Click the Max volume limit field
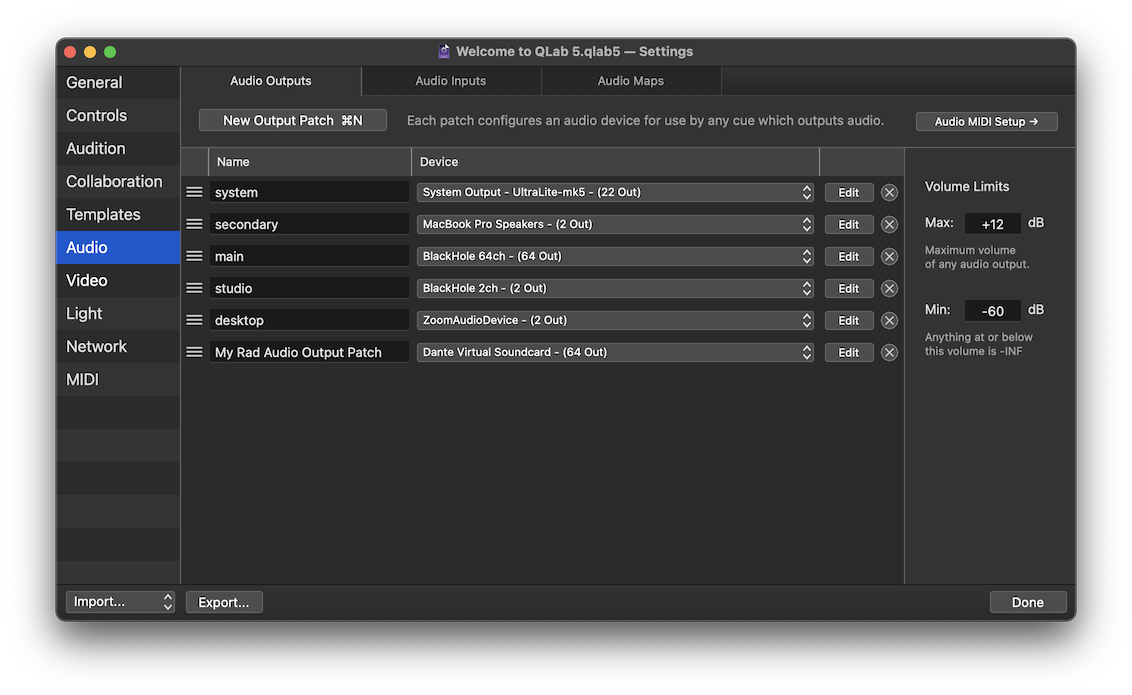 pyautogui.click(x=992, y=223)
